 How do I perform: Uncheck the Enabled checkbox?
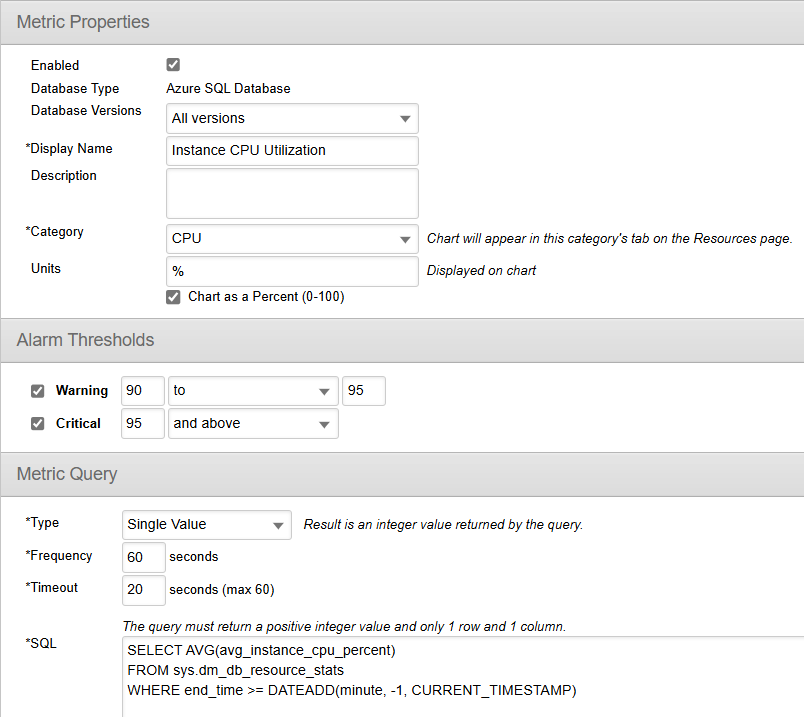pos(173,65)
